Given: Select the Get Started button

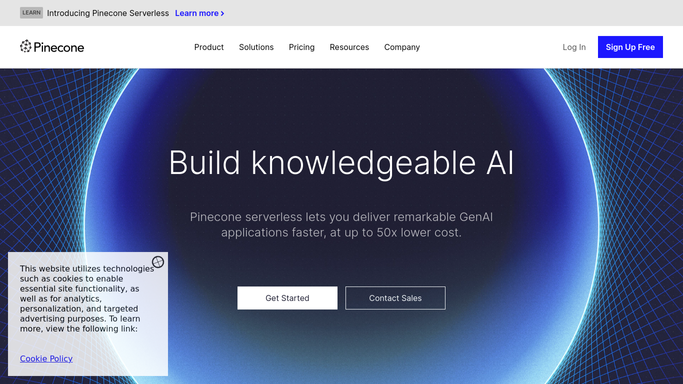Looking at the screenshot, I should coord(287,298).
